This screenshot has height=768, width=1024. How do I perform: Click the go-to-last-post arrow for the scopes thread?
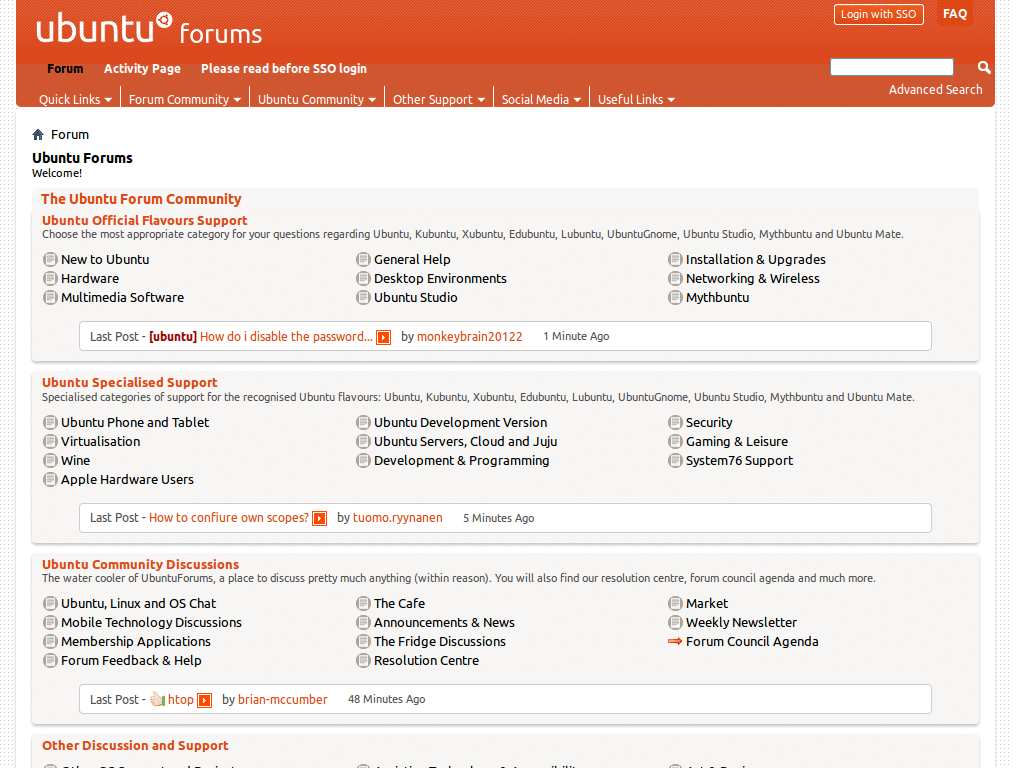(x=319, y=518)
